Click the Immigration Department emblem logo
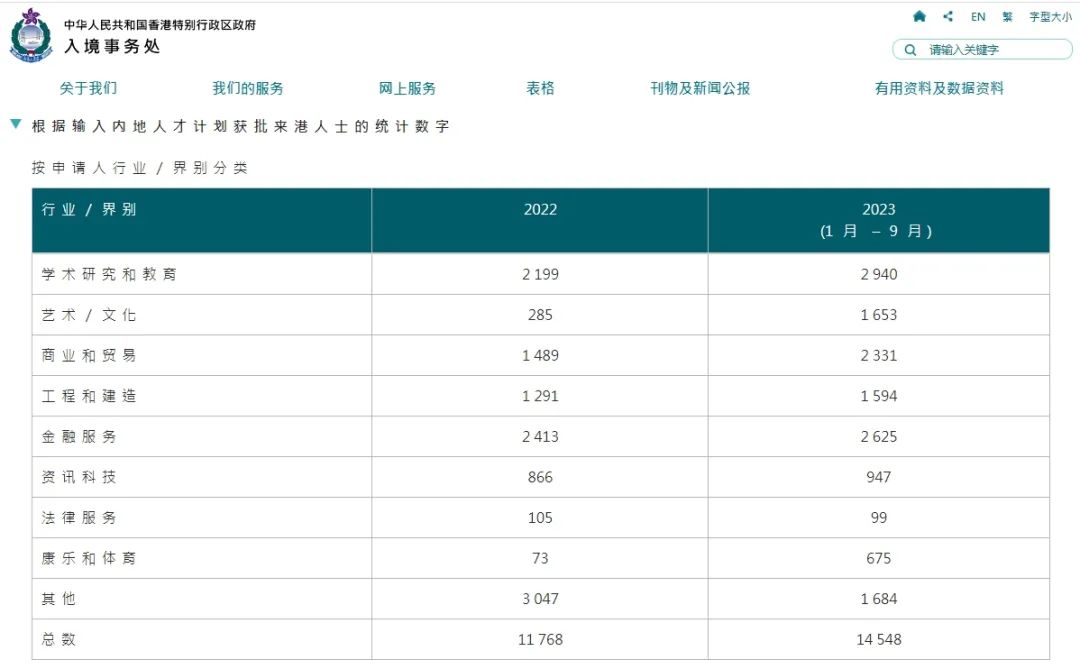 coord(31,36)
